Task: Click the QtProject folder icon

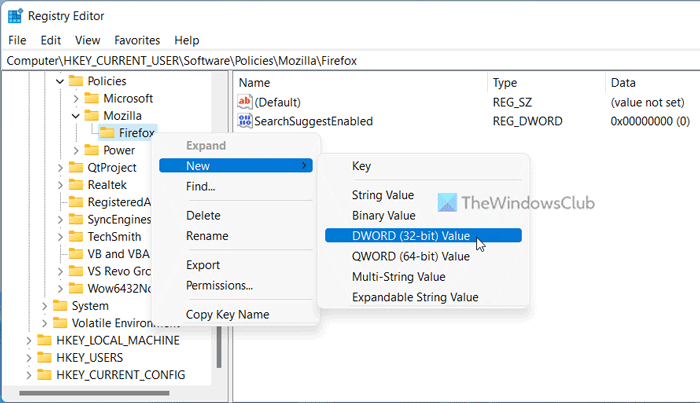Action: pyautogui.click(x=76, y=167)
